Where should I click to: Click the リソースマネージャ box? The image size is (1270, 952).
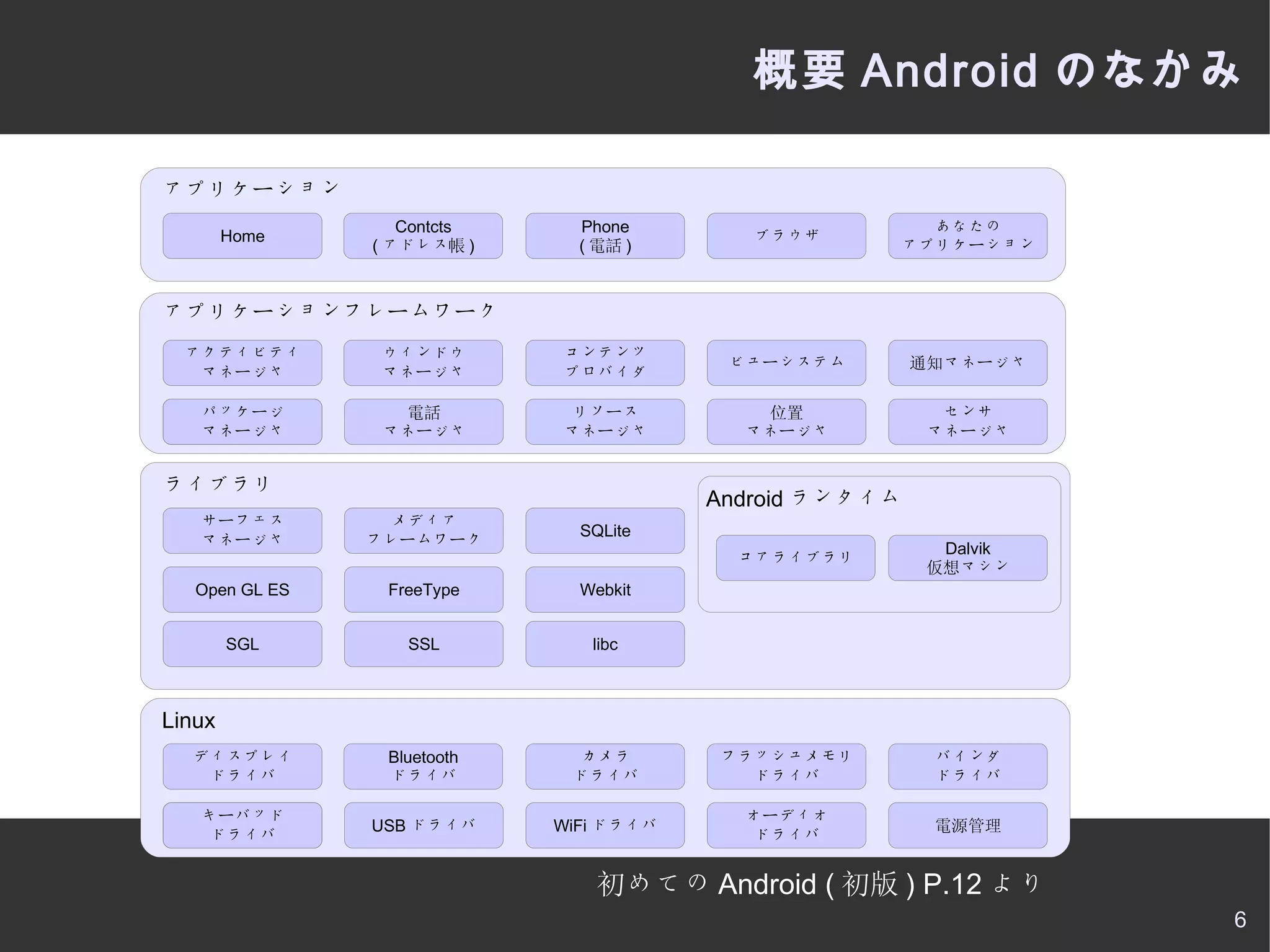[605, 422]
